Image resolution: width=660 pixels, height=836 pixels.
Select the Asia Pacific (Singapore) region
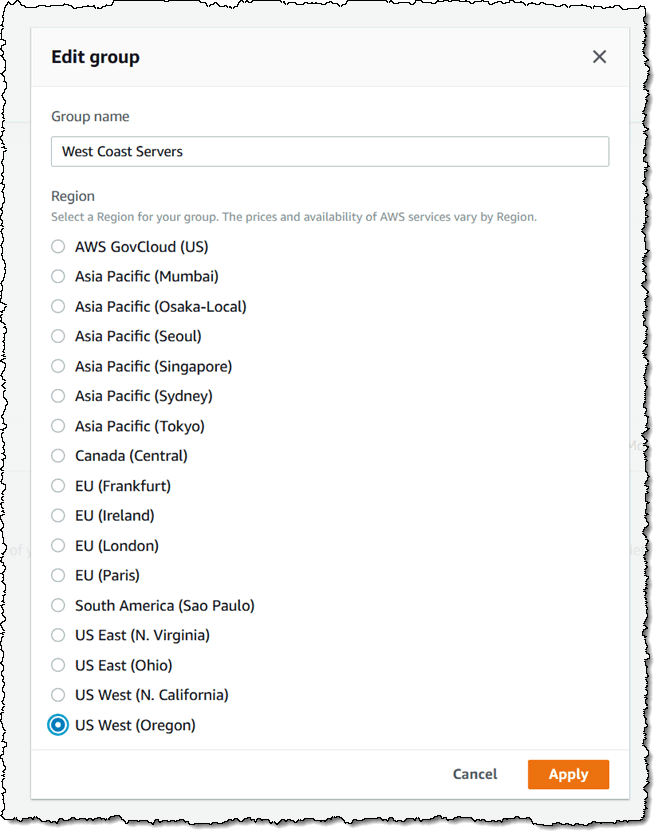57,366
